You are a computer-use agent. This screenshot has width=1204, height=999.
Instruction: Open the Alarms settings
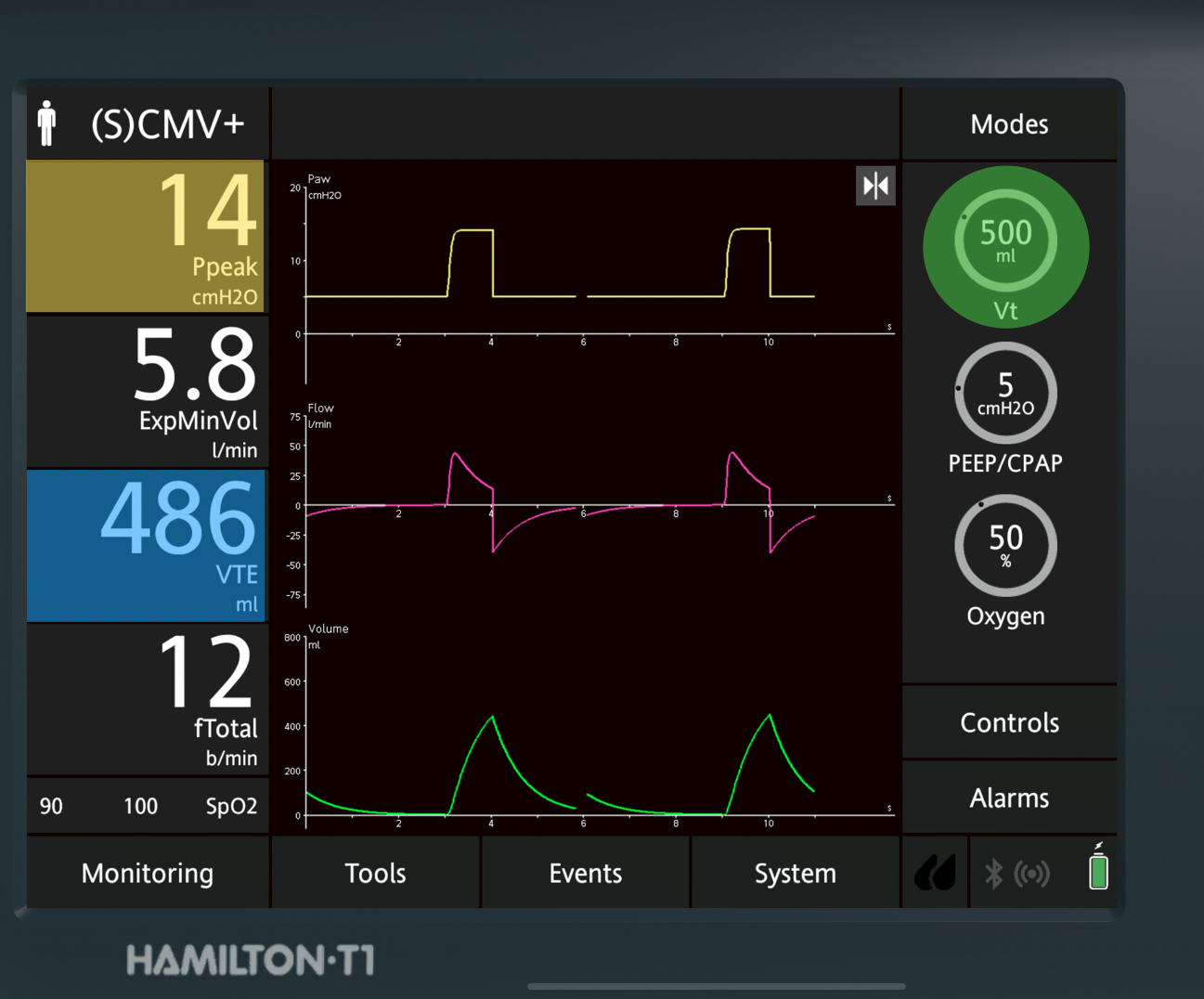point(1009,797)
